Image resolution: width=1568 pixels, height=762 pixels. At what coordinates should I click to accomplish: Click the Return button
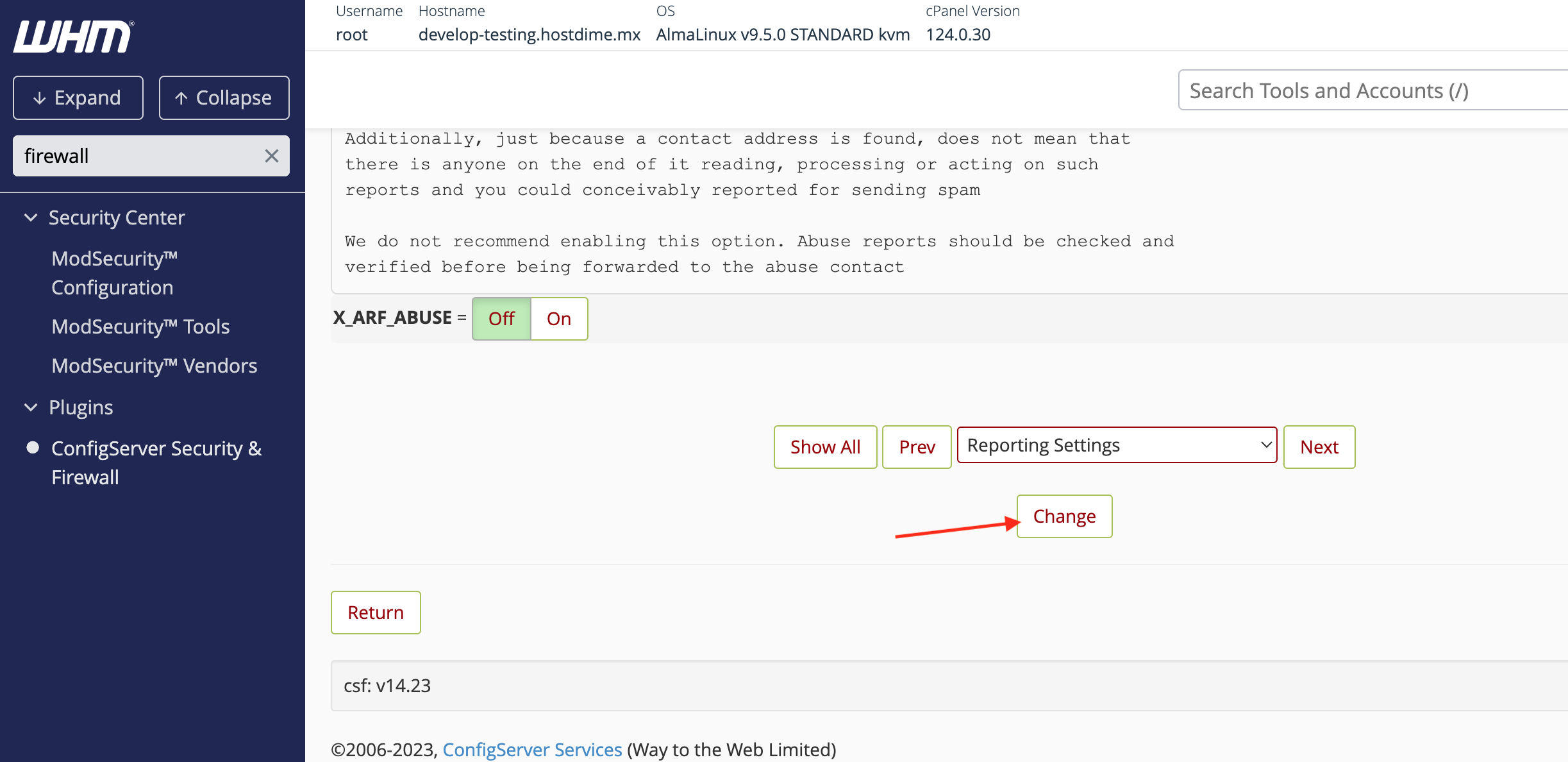click(x=376, y=613)
